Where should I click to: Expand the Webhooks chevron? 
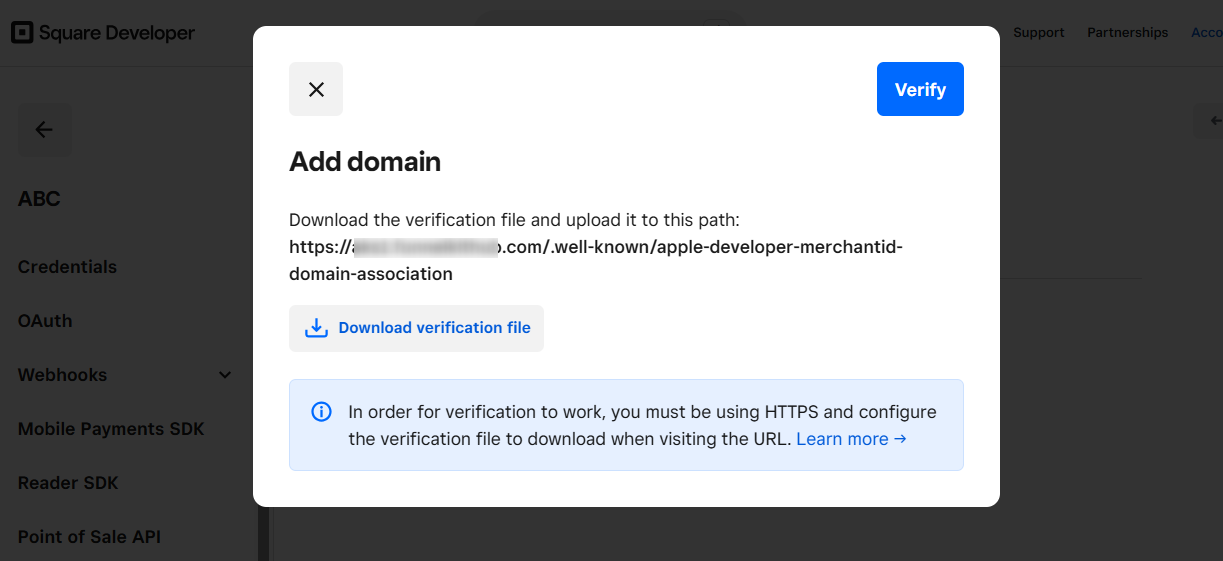point(225,375)
